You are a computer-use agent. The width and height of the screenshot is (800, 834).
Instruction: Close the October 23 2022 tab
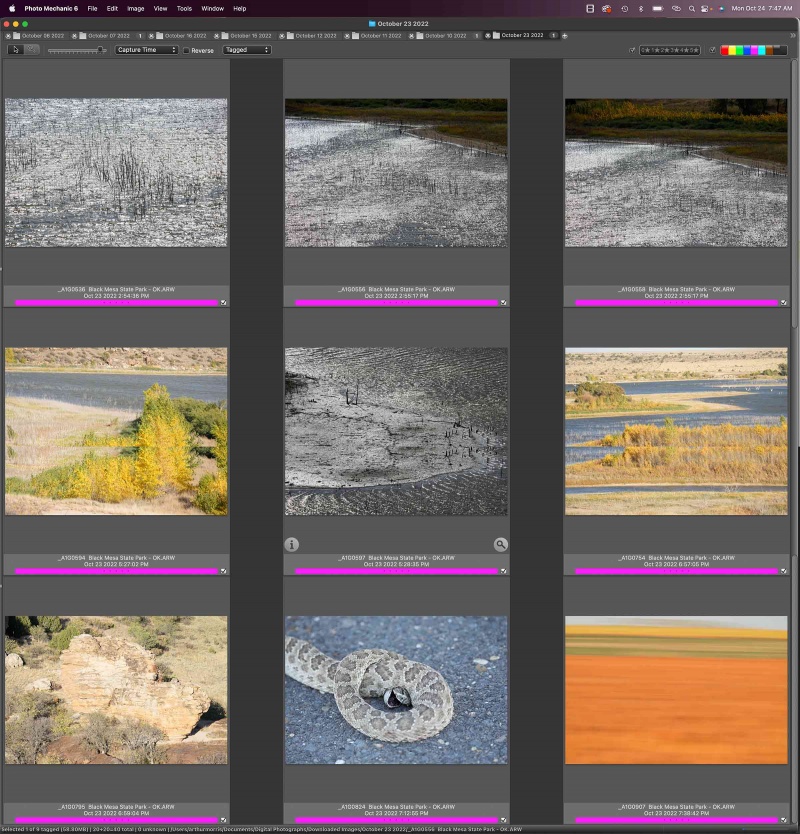coord(487,36)
